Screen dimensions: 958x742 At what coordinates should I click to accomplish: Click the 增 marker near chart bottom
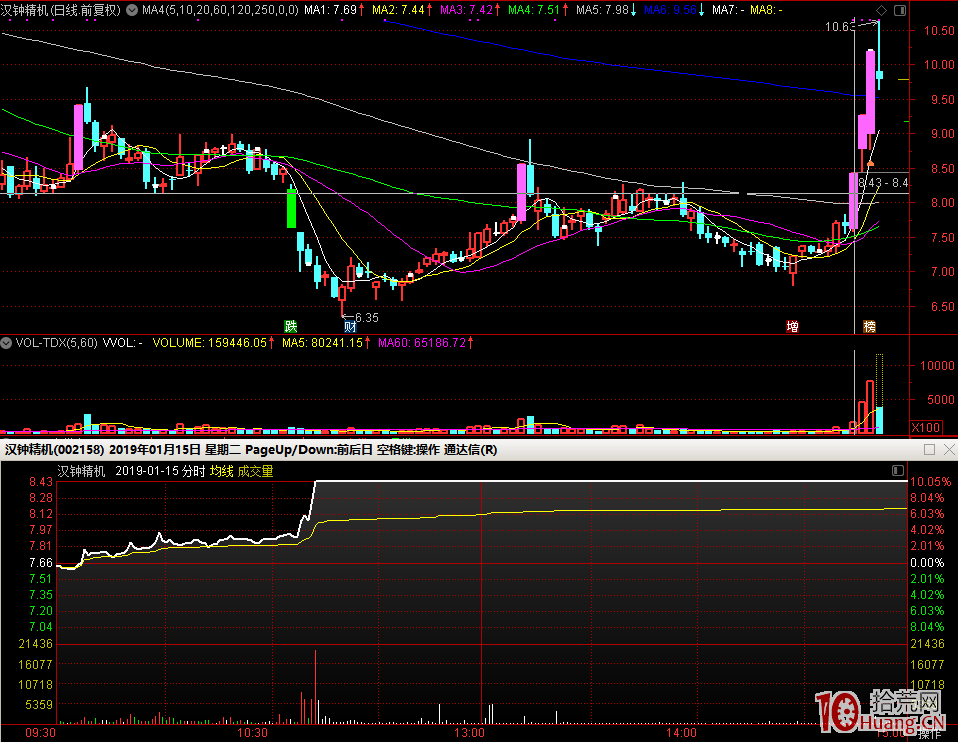(x=792, y=326)
